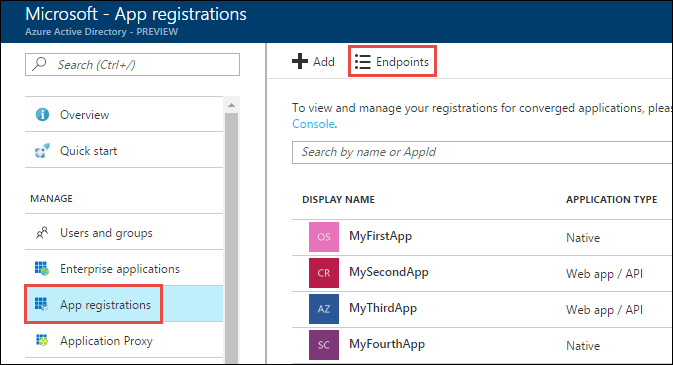This screenshot has height=365, width=673.
Task: Select App registrations in the sidebar
Action: pyautogui.click(x=124, y=304)
